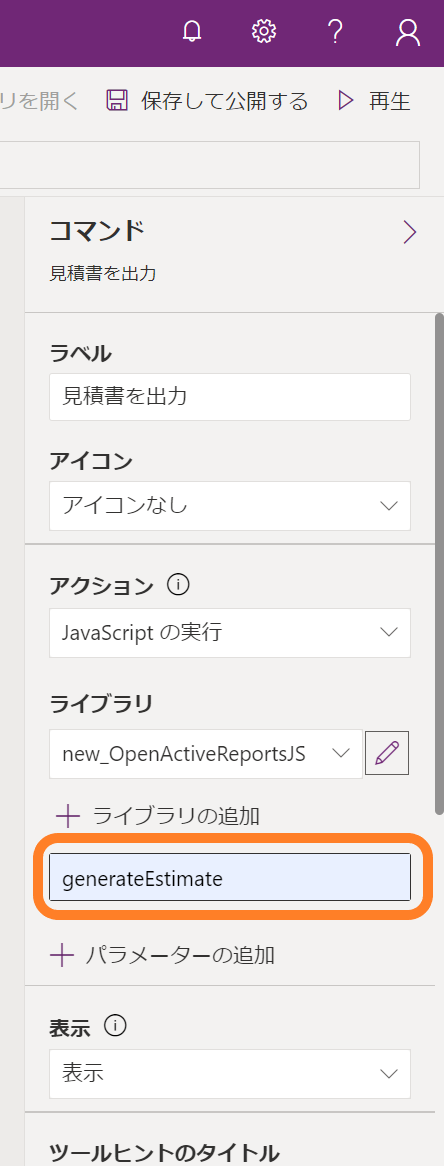Open the settings gear icon

(x=264, y=32)
